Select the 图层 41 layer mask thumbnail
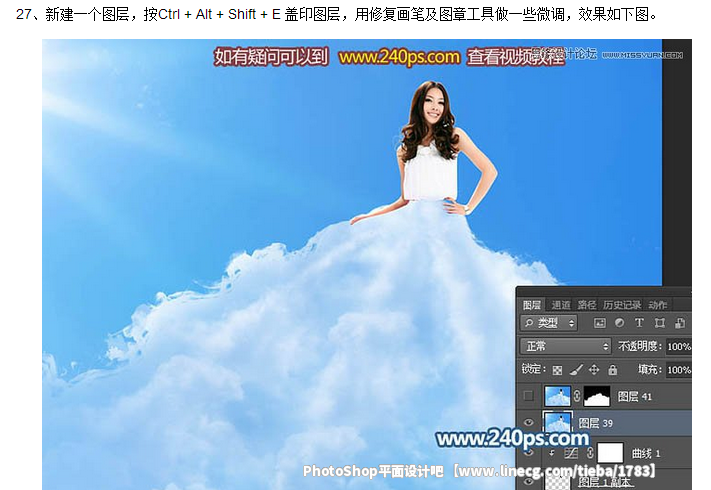711x490 pixels. point(596,396)
